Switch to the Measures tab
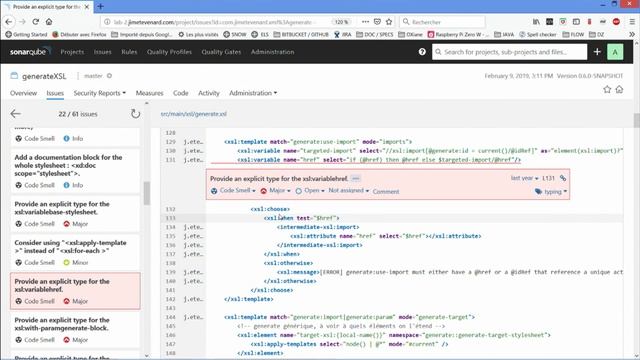 coord(149,93)
